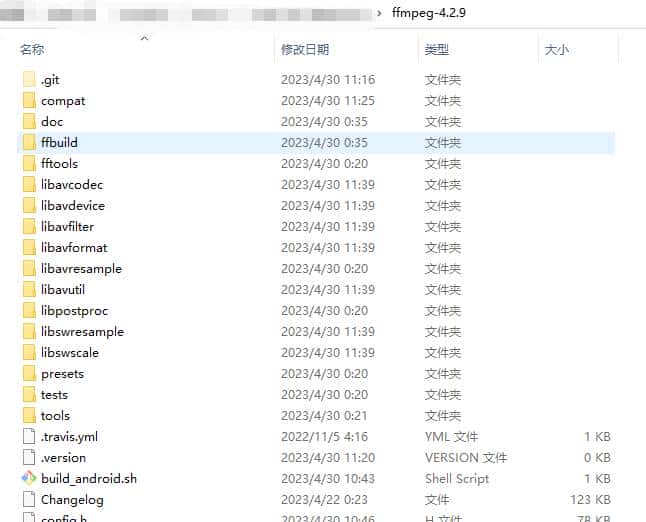Click the 123 KB size cell

click(x=590, y=500)
